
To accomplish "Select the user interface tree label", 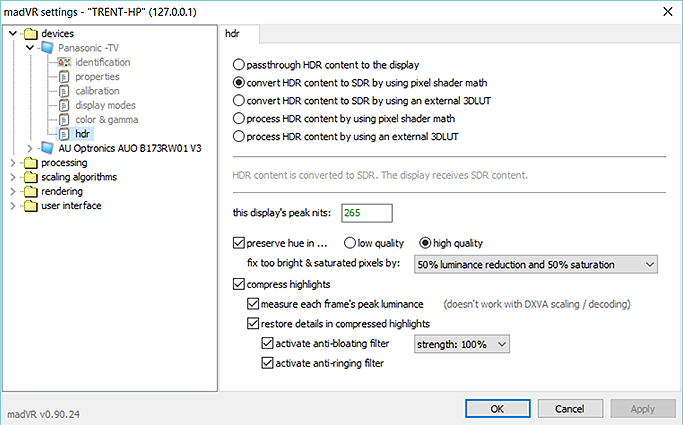I will pyautogui.click(x=71, y=206).
